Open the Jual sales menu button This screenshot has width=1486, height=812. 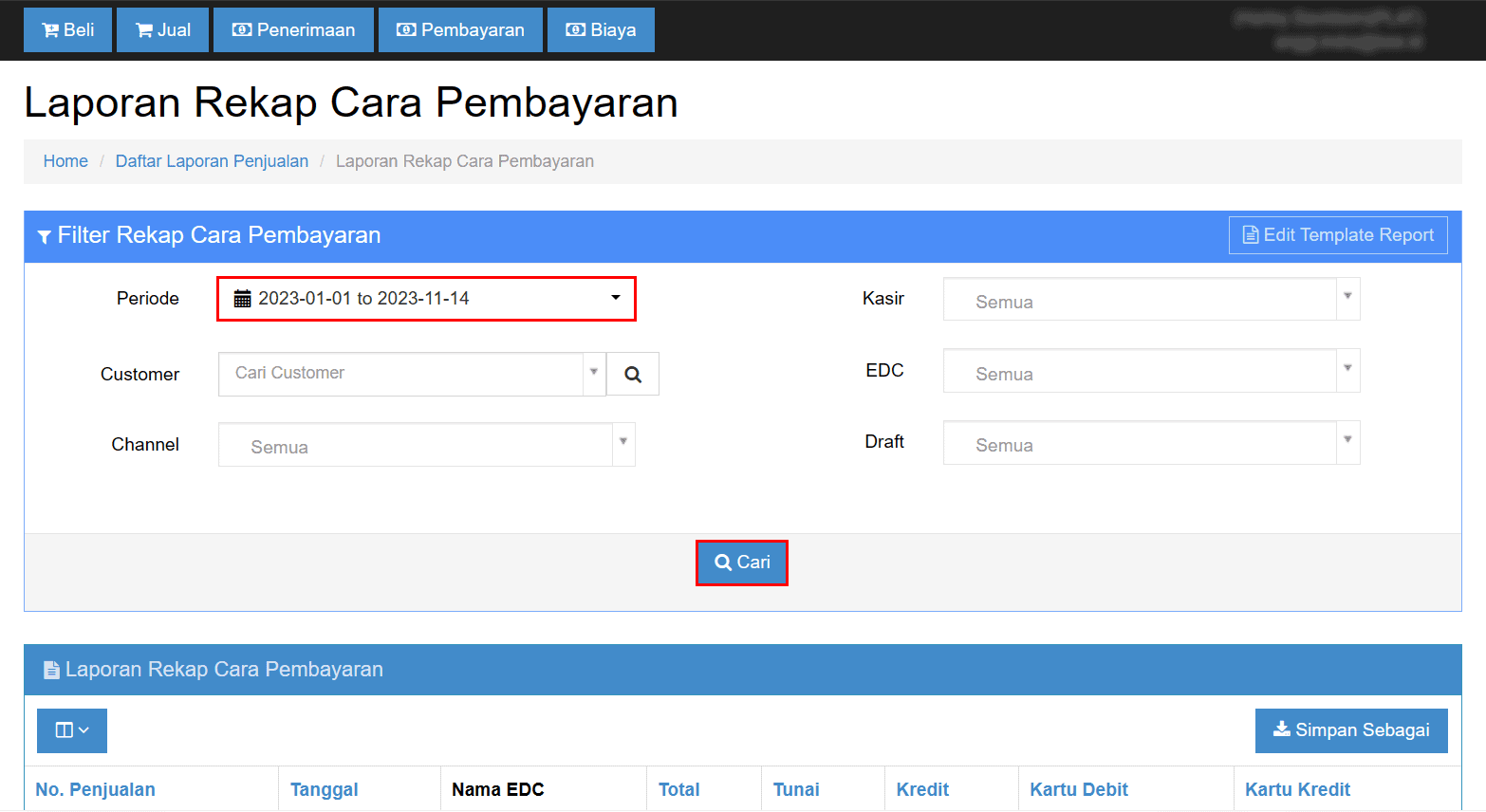coord(162,30)
